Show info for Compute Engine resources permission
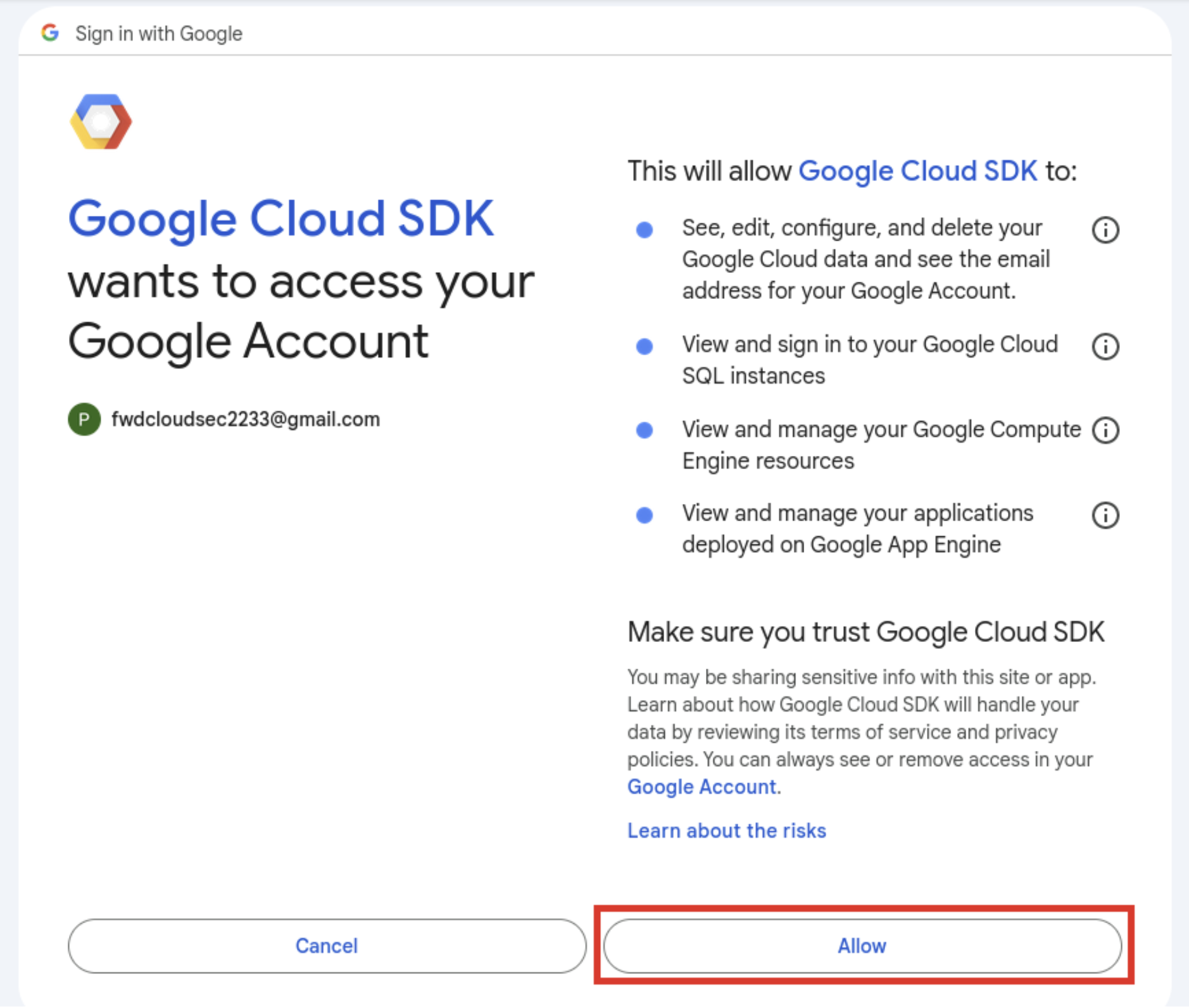The image size is (1189, 1008). [x=1105, y=431]
